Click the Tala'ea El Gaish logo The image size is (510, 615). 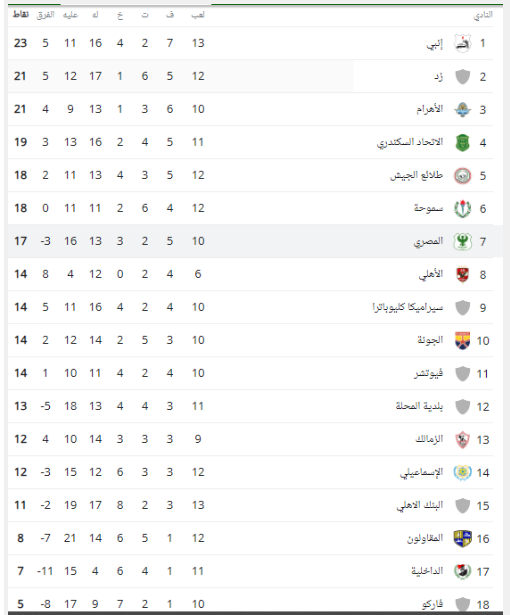[x=463, y=175]
